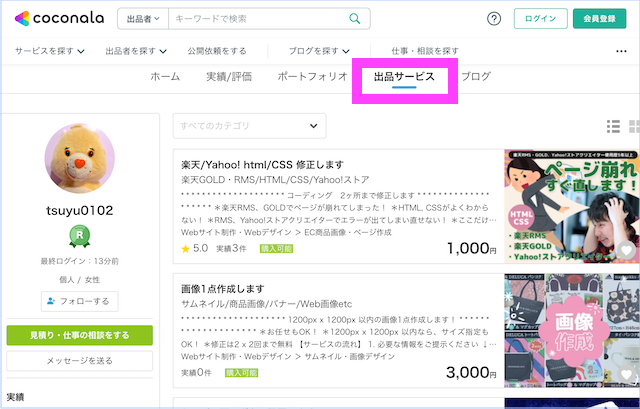Expand 出品者を探す menu
The image size is (640, 409).
pyautogui.click(x=136, y=51)
